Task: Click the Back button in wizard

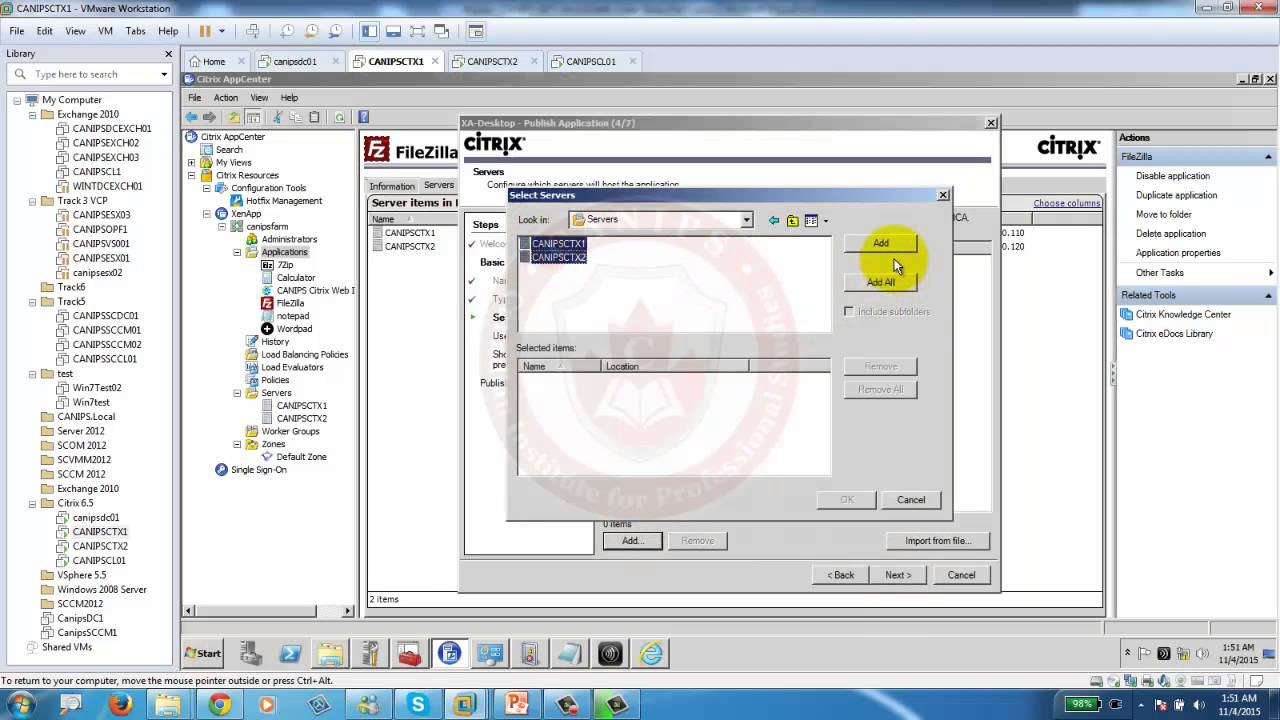Action: click(x=840, y=575)
